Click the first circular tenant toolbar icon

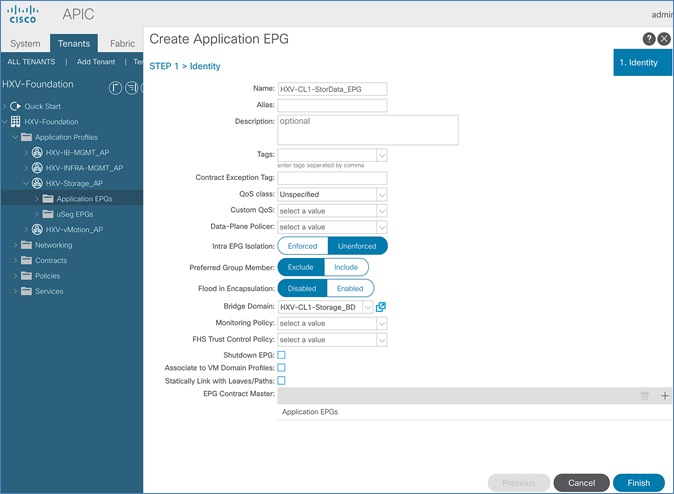pos(115,88)
